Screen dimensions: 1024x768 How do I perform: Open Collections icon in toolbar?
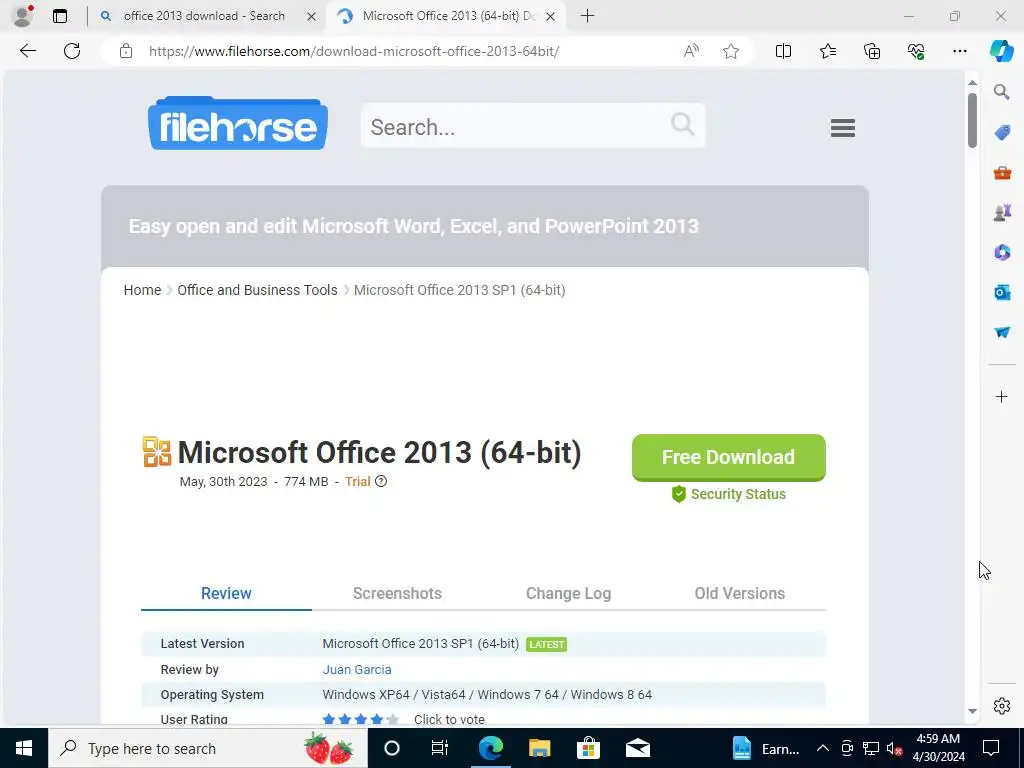tap(872, 51)
